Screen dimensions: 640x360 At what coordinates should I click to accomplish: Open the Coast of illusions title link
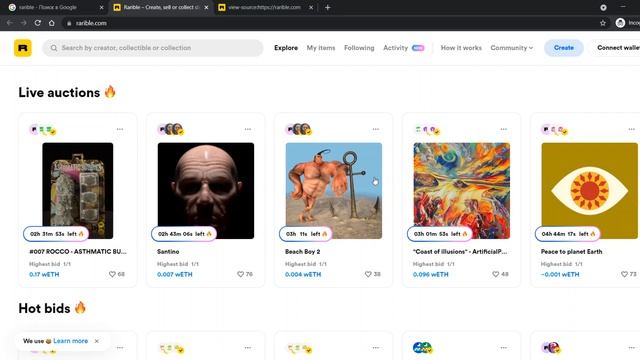460,251
